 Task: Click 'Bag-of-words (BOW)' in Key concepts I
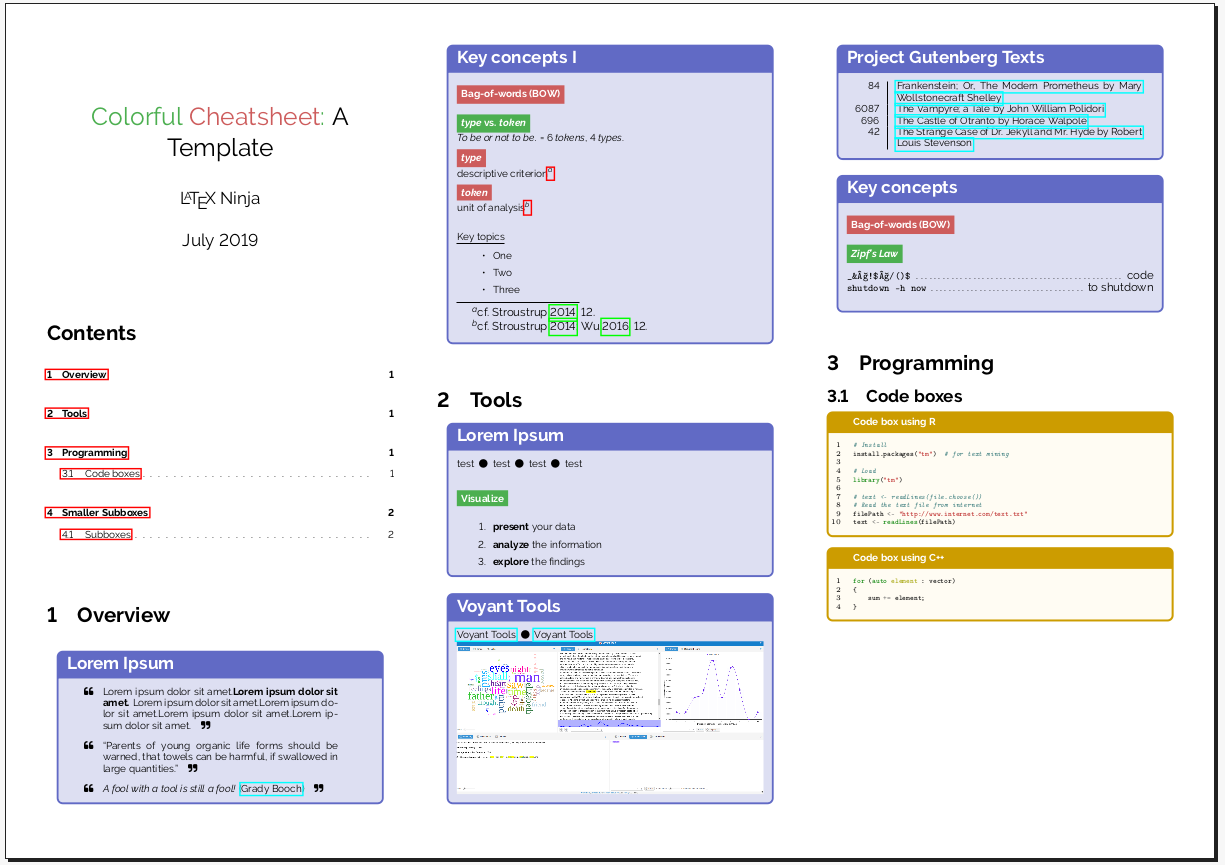[x=511, y=95]
